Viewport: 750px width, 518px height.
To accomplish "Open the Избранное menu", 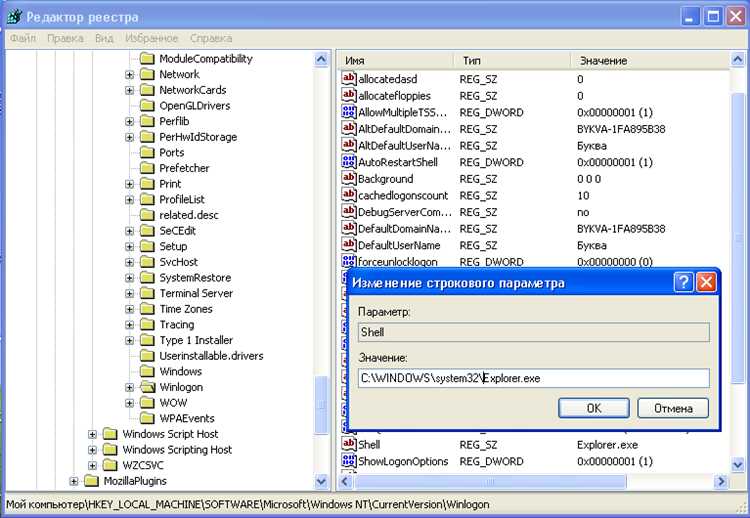I will click(x=152, y=38).
